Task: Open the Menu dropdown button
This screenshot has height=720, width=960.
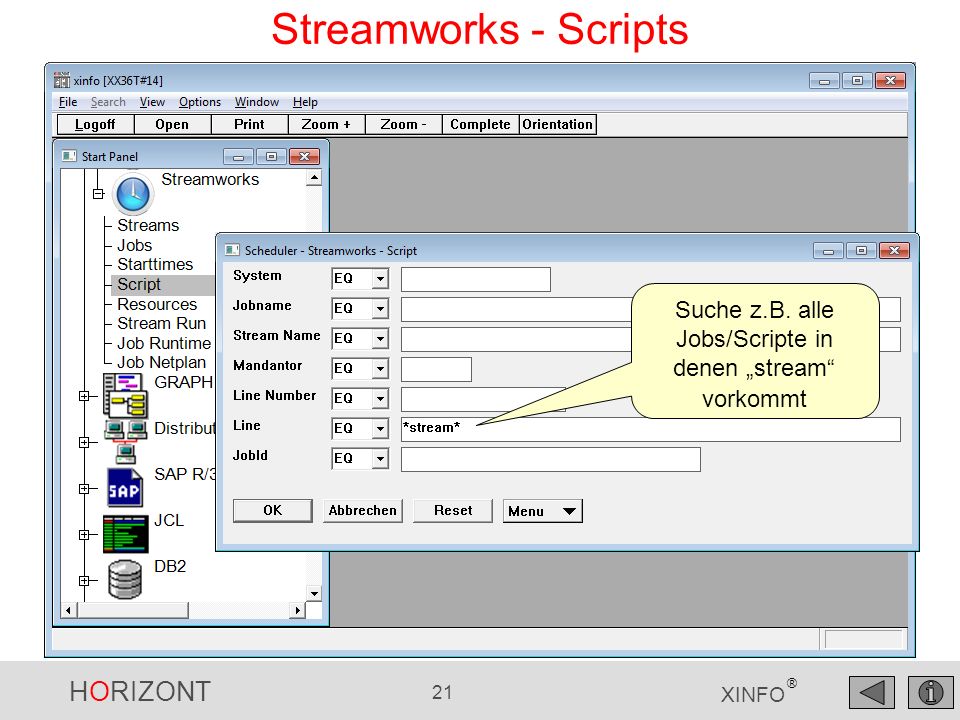Action: [x=542, y=511]
